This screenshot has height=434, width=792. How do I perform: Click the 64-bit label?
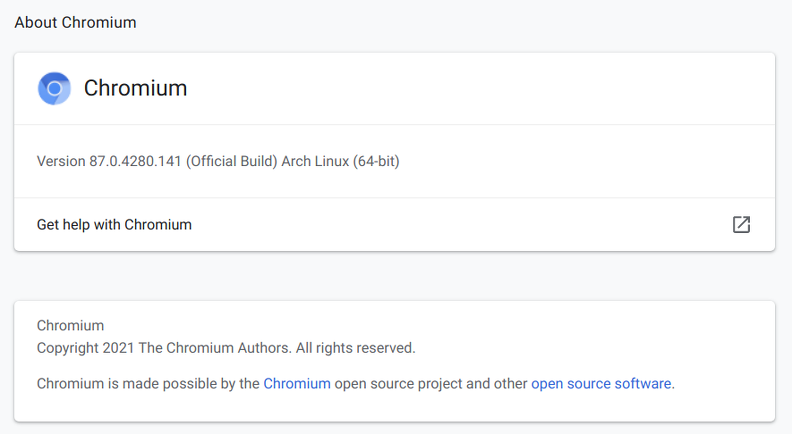(x=376, y=161)
